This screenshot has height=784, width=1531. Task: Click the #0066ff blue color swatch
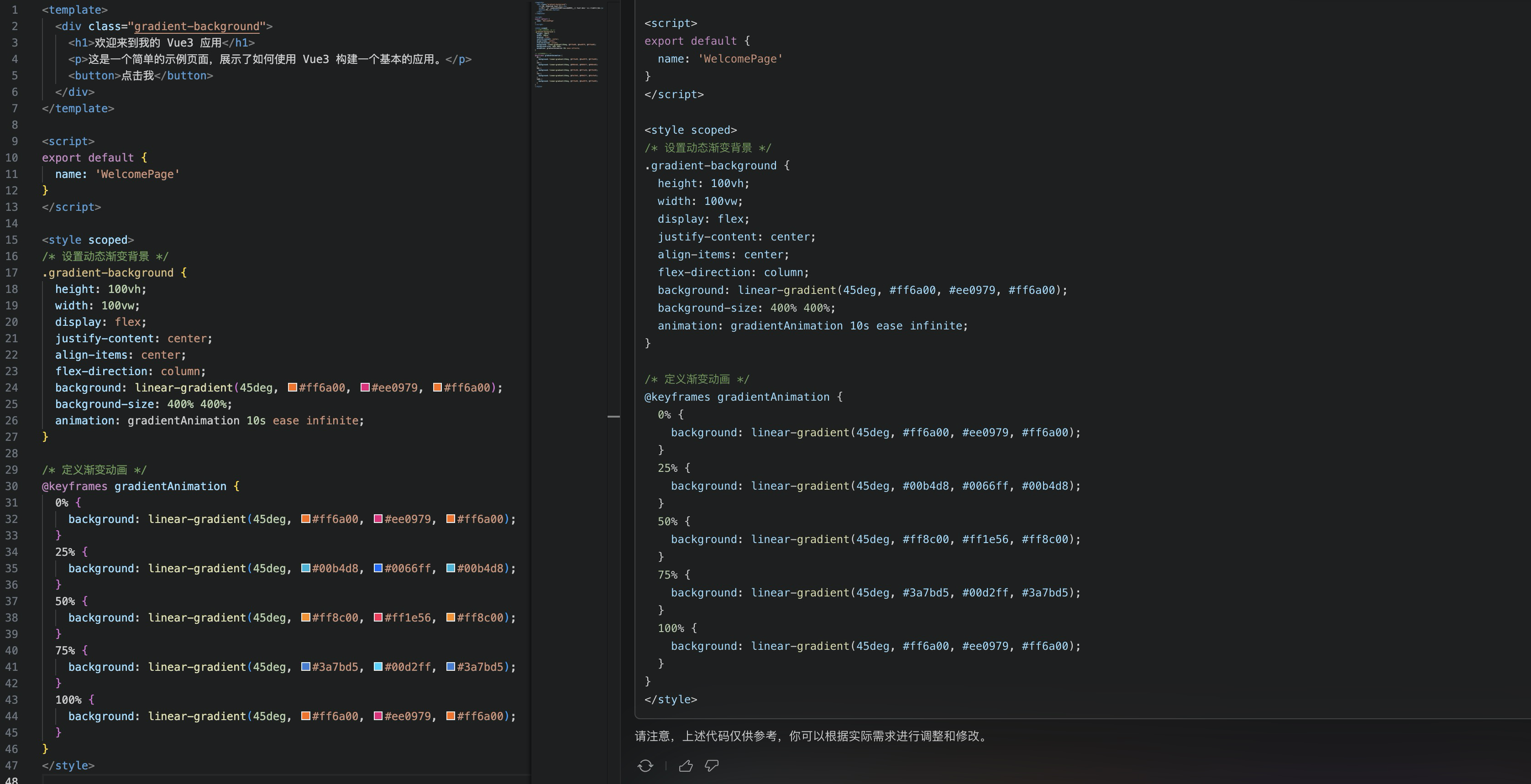[378, 568]
